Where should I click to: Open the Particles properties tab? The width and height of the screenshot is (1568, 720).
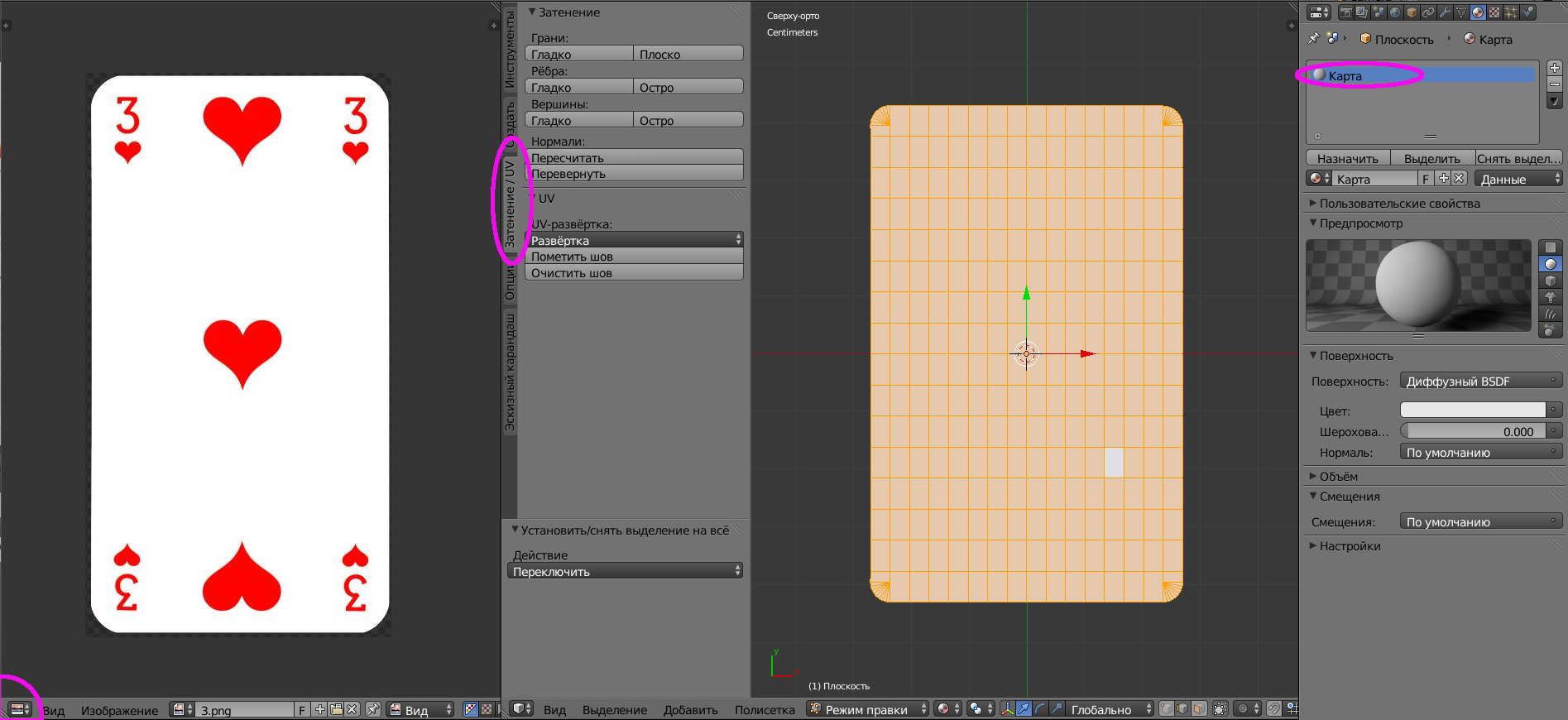coord(1511,12)
